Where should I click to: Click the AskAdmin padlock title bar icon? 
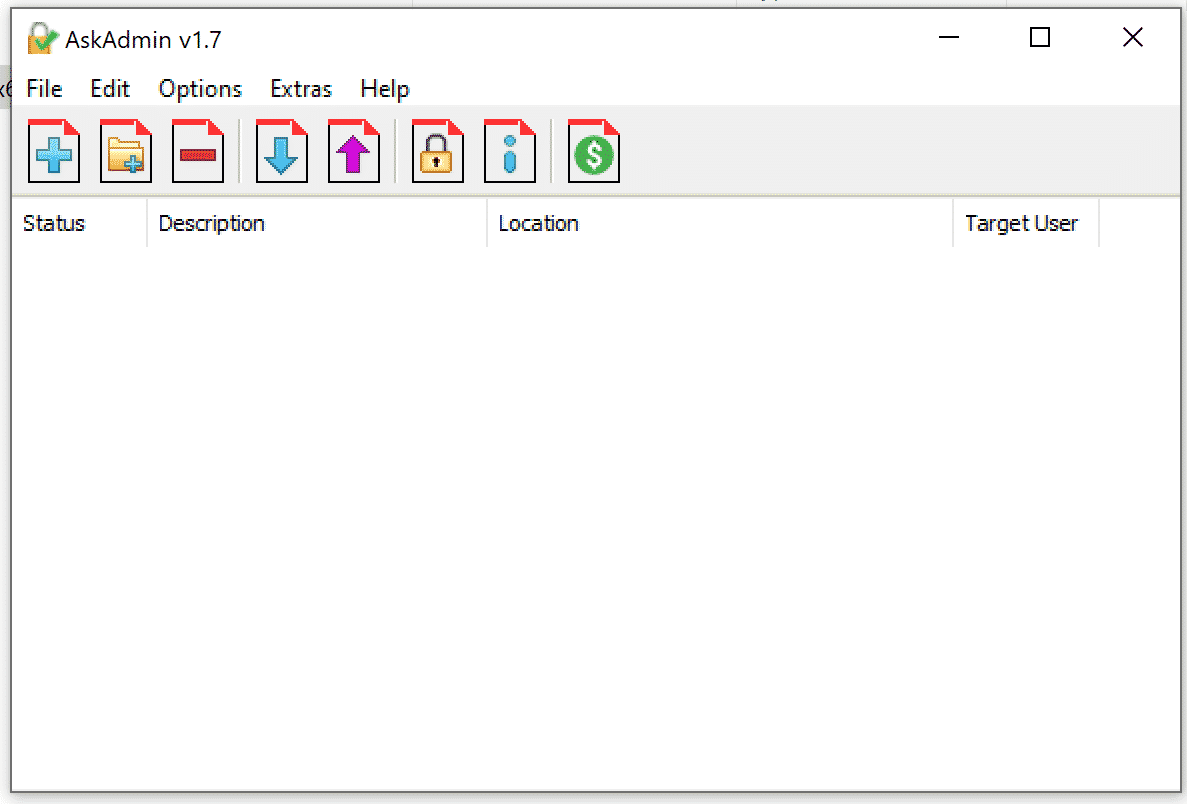[42, 39]
